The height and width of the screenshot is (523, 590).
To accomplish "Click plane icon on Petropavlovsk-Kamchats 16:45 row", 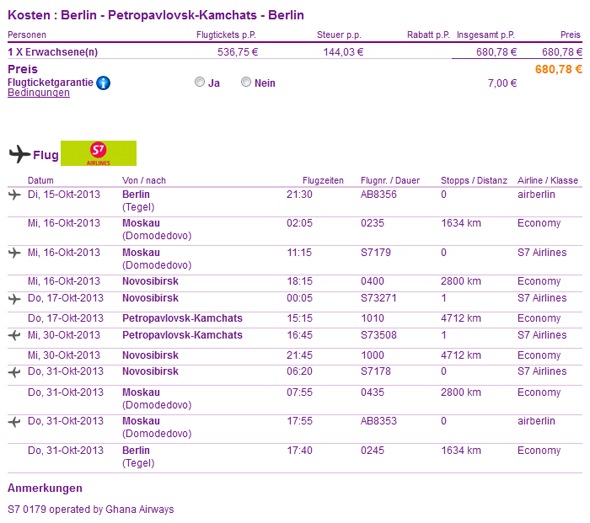I will tap(14, 335).
